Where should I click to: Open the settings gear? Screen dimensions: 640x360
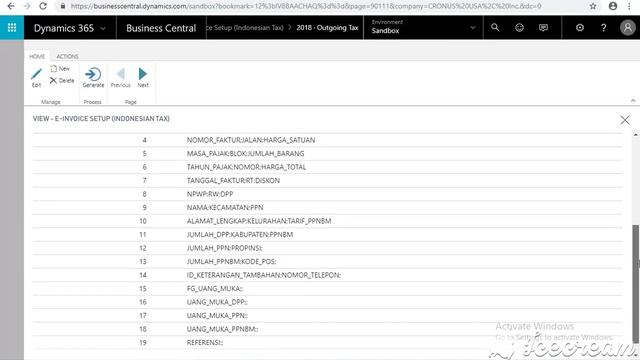tap(580, 27)
